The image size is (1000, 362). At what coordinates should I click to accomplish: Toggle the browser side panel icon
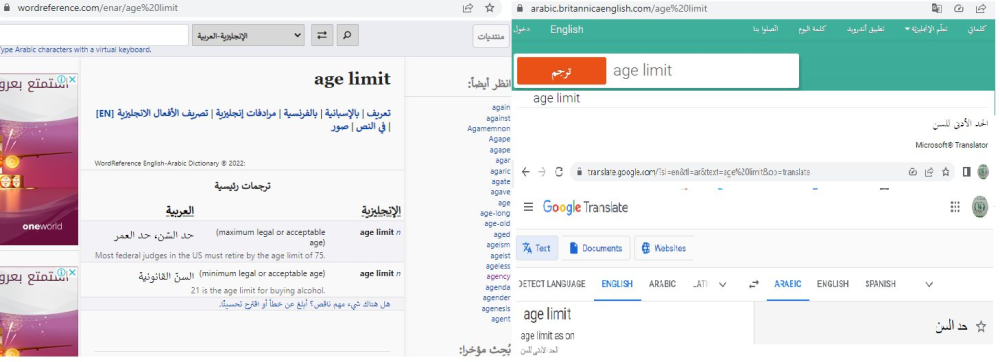pos(966,171)
